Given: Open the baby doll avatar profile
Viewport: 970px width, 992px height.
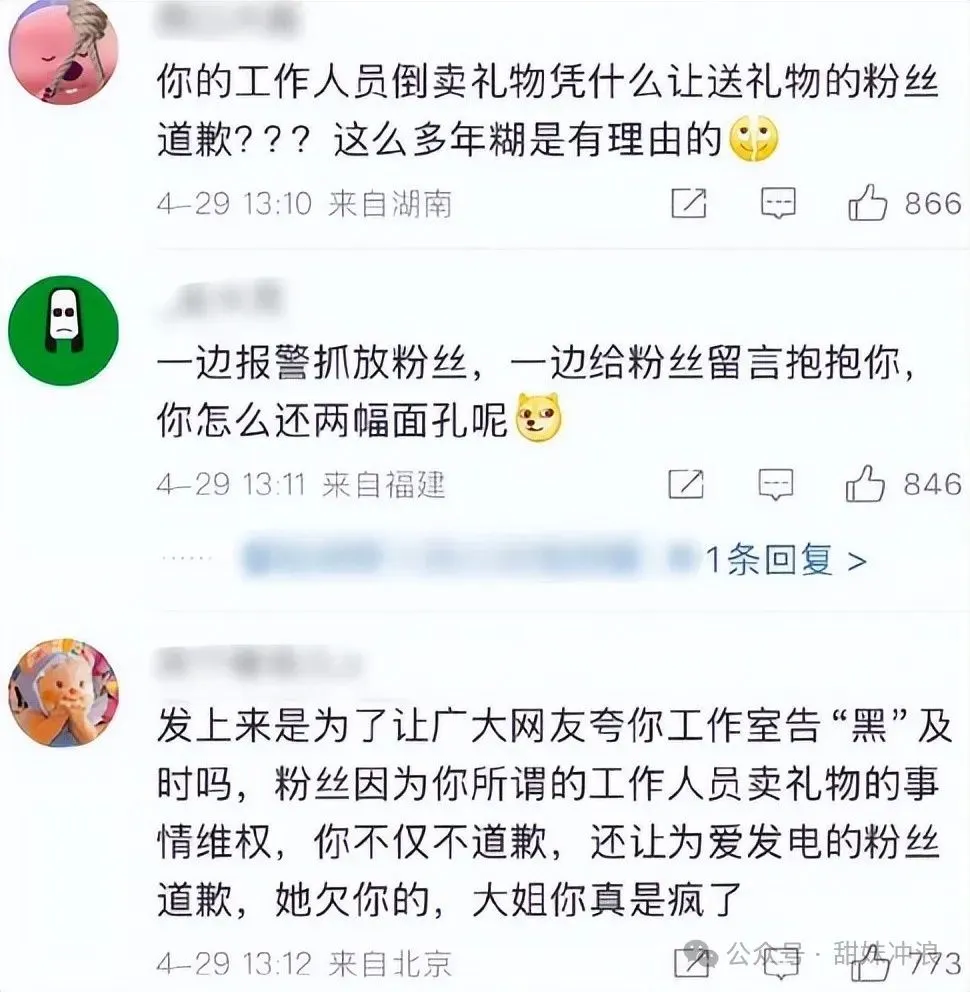Looking at the screenshot, I should (x=63, y=692).
